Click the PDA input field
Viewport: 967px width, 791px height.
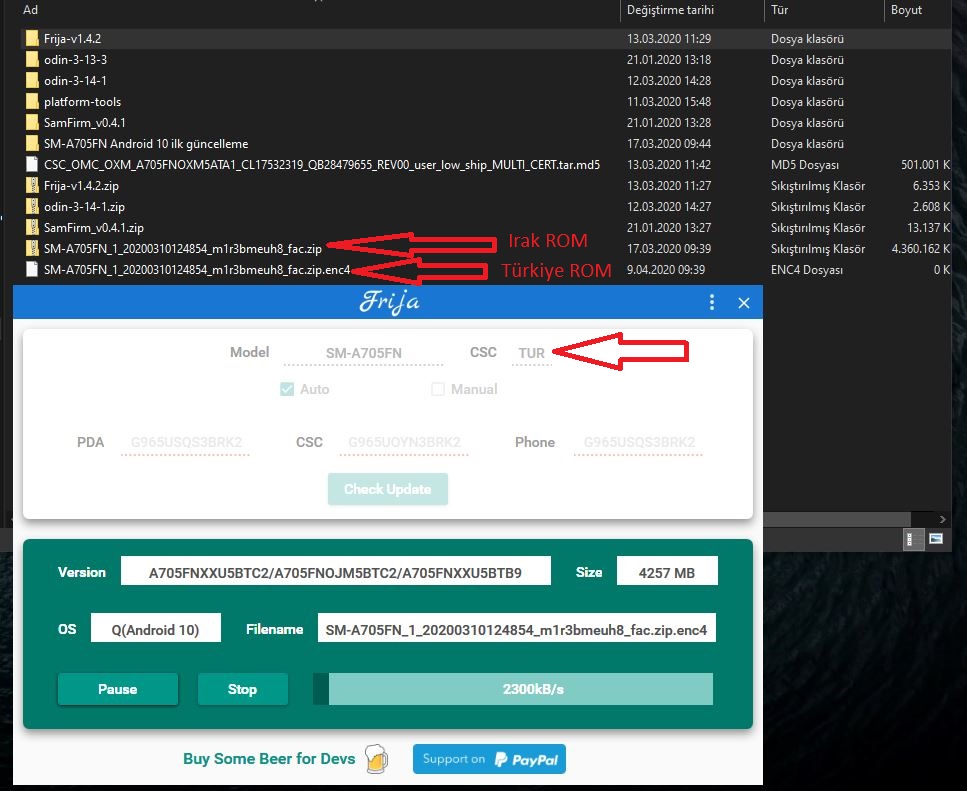[186, 443]
